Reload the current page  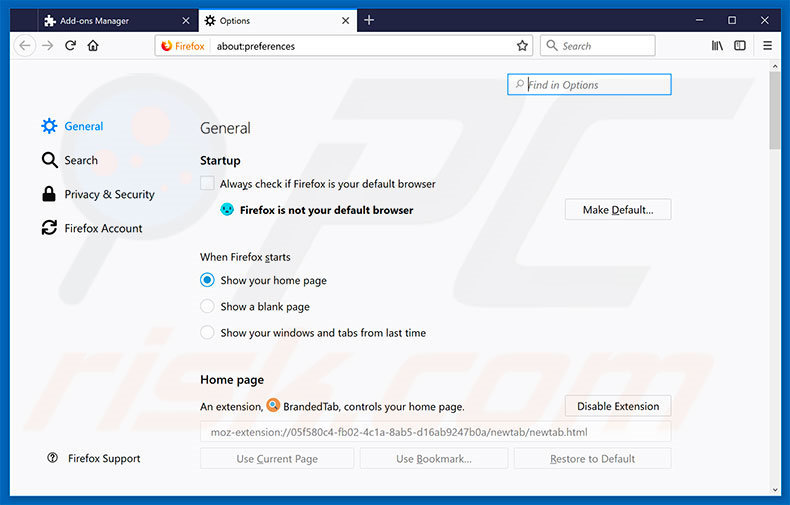click(x=71, y=46)
